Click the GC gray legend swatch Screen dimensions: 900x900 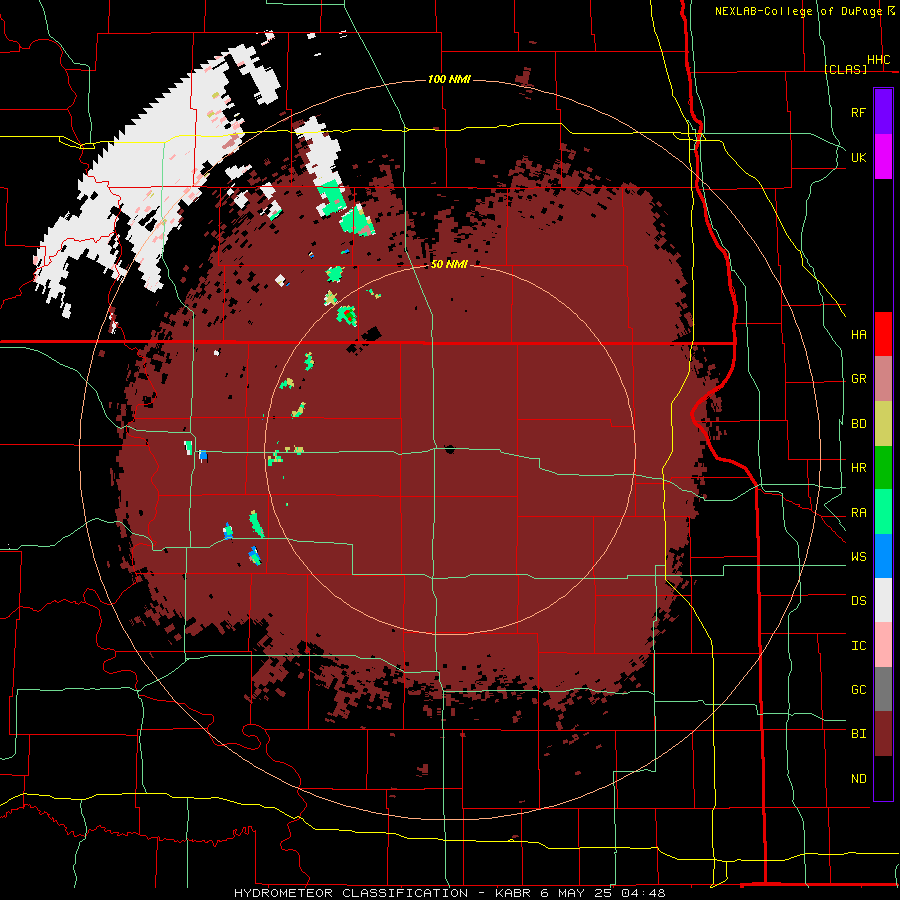click(x=883, y=689)
